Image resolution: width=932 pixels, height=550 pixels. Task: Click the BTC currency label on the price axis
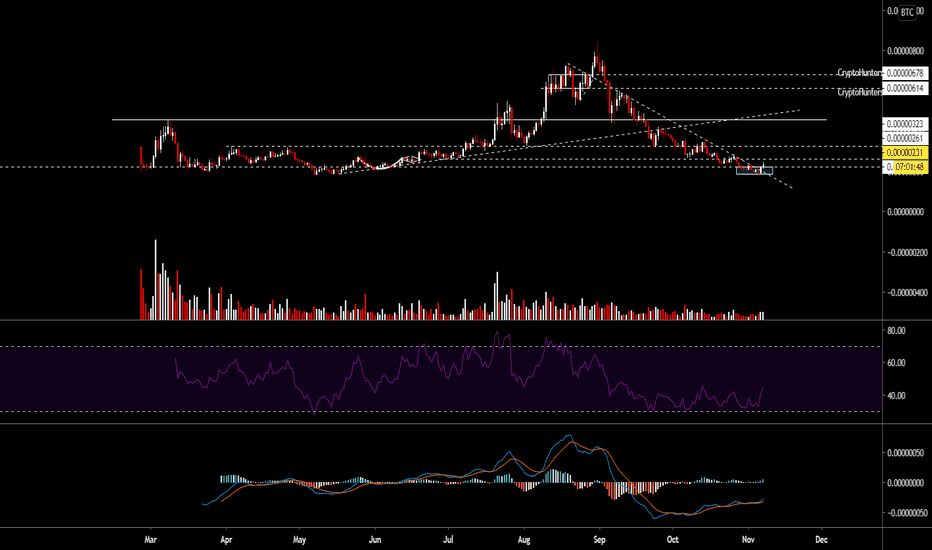[x=906, y=12]
